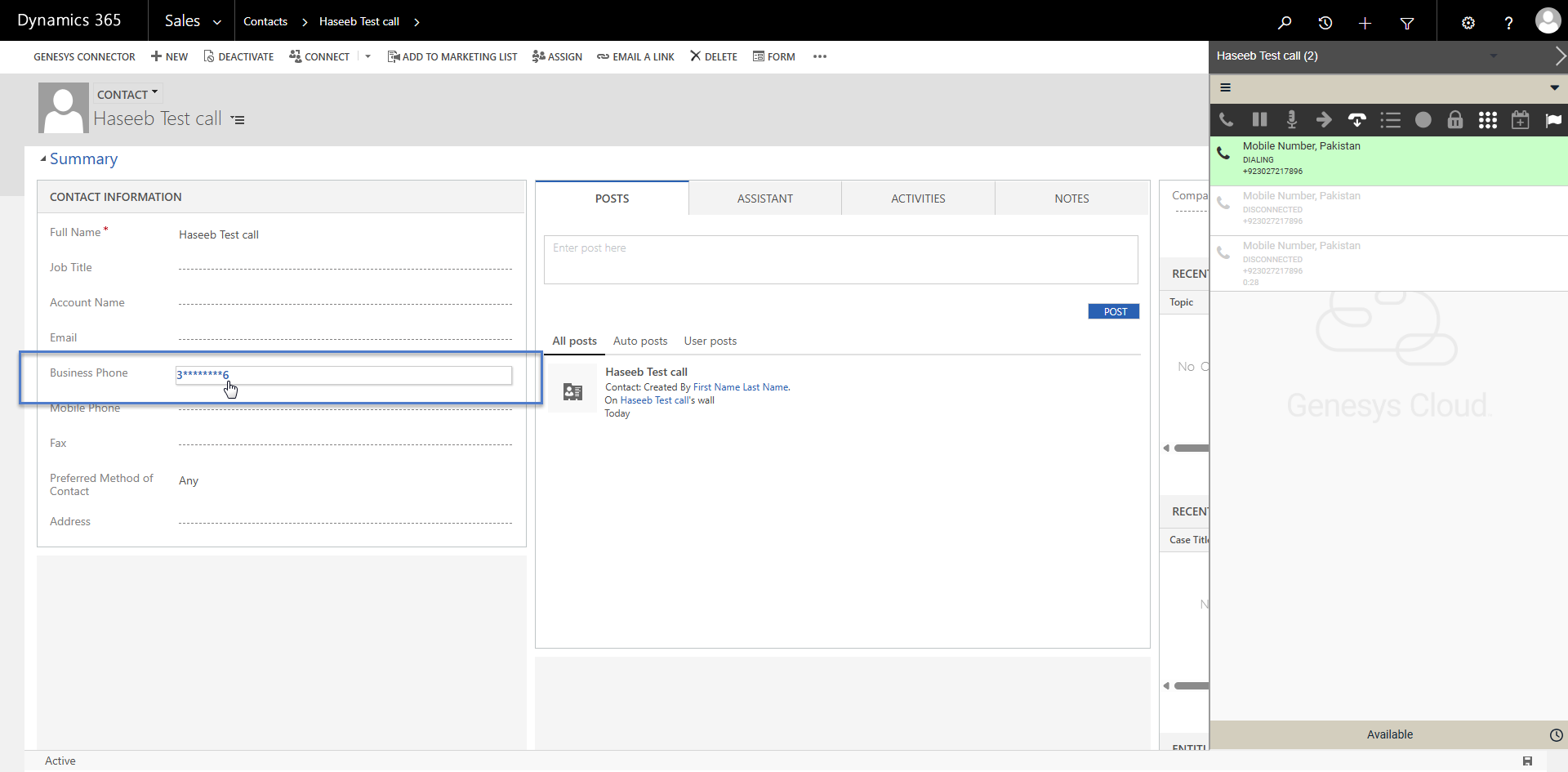Open the recent items history icon
This screenshot has height=772, width=1568.
1325,23
